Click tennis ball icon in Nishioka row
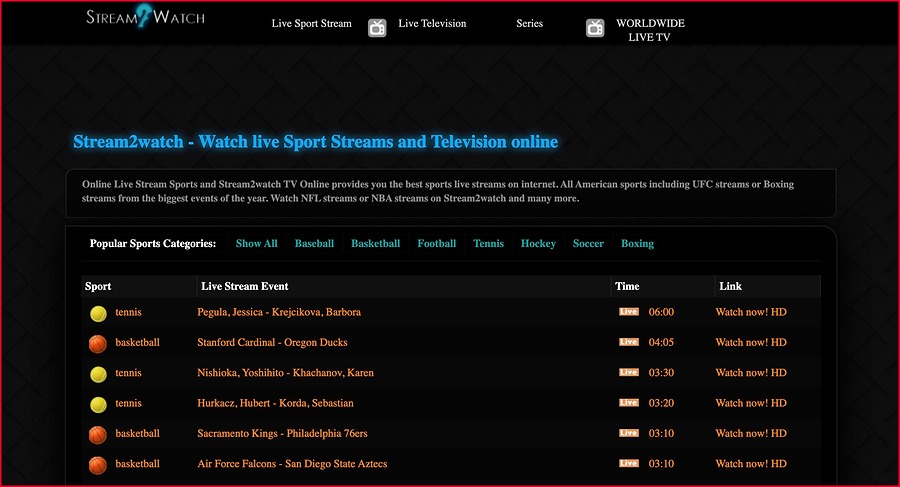900x487 pixels. click(98, 374)
